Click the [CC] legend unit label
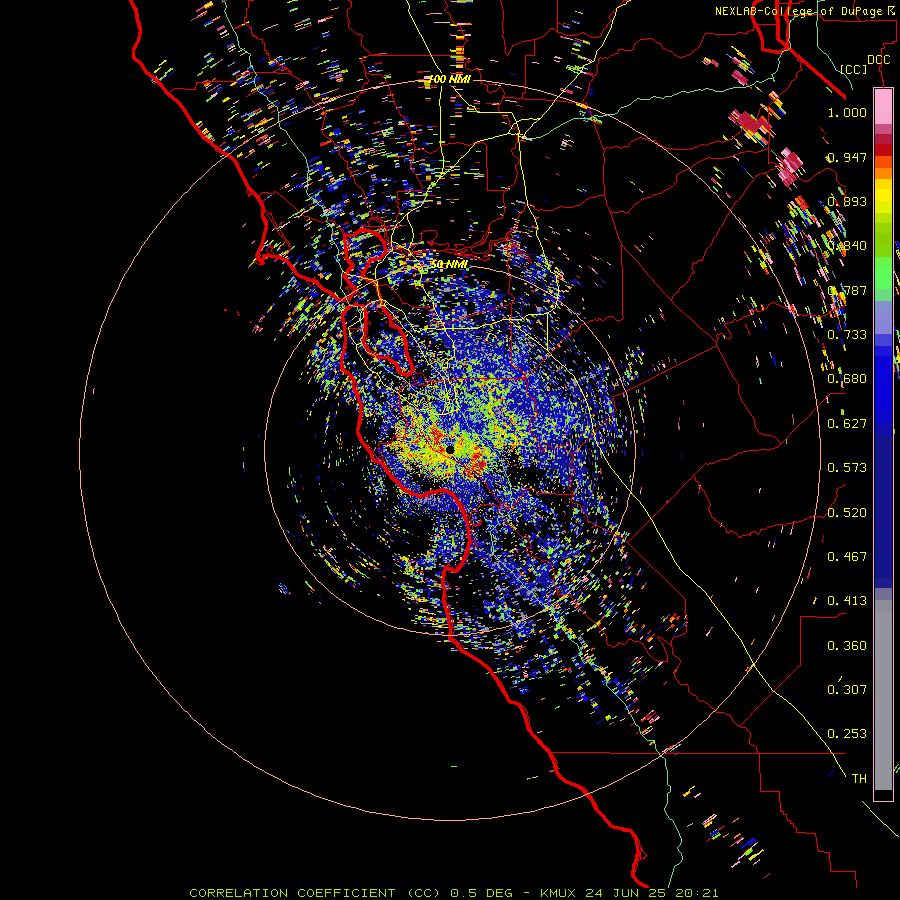The height and width of the screenshot is (900, 900). point(854,69)
